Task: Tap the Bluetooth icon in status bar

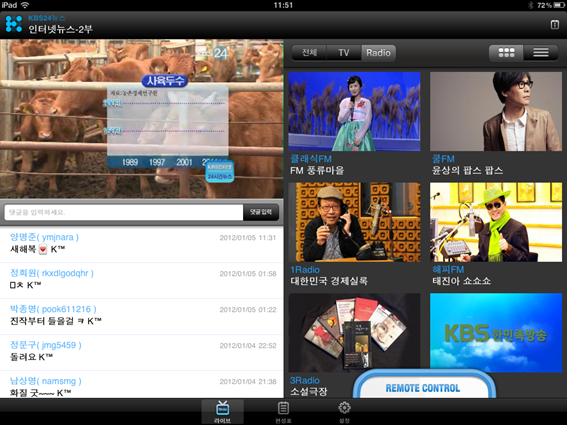Action: pyautogui.click(x=531, y=5)
